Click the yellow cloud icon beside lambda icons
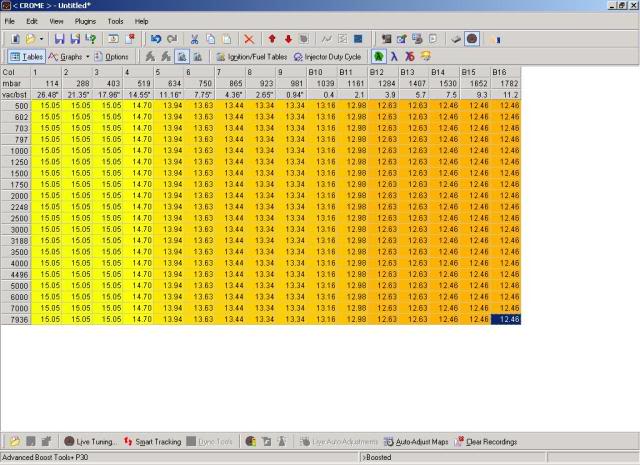This screenshot has height=465, width=640. [x=426, y=56]
